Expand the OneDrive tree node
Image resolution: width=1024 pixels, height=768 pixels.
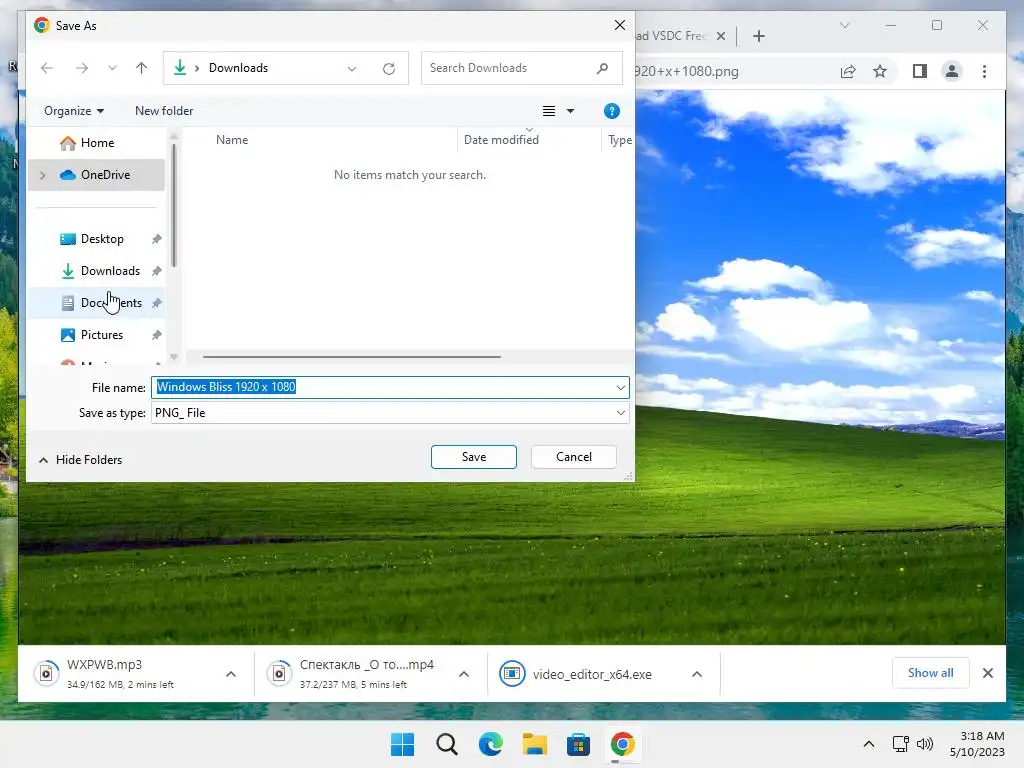(x=43, y=175)
